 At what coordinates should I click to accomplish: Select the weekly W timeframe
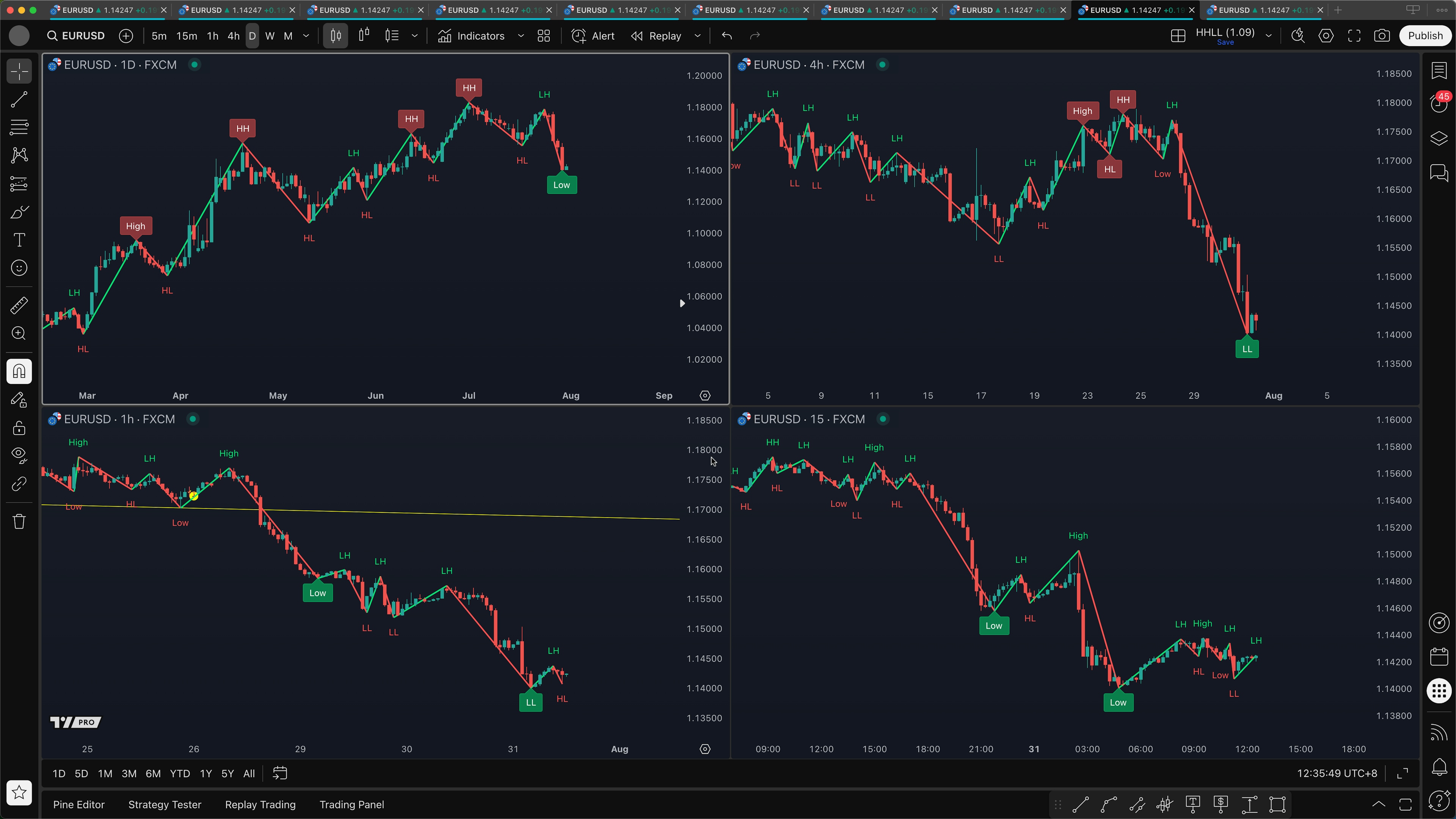pos(270,36)
